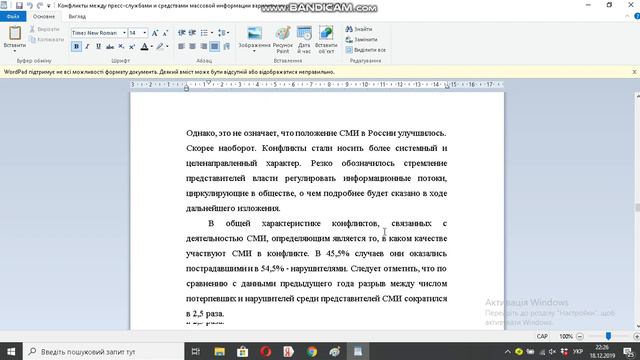This screenshot has height=360, width=640.
Task: Adjust the zoom slider handle
Action: [608, 336]
